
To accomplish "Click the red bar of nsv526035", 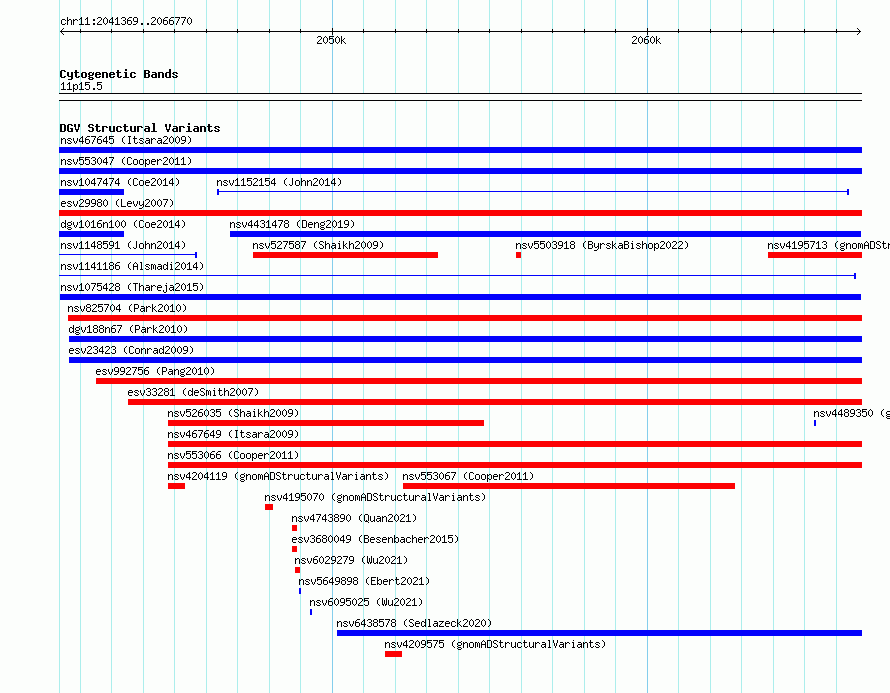I will click(326, 423).
